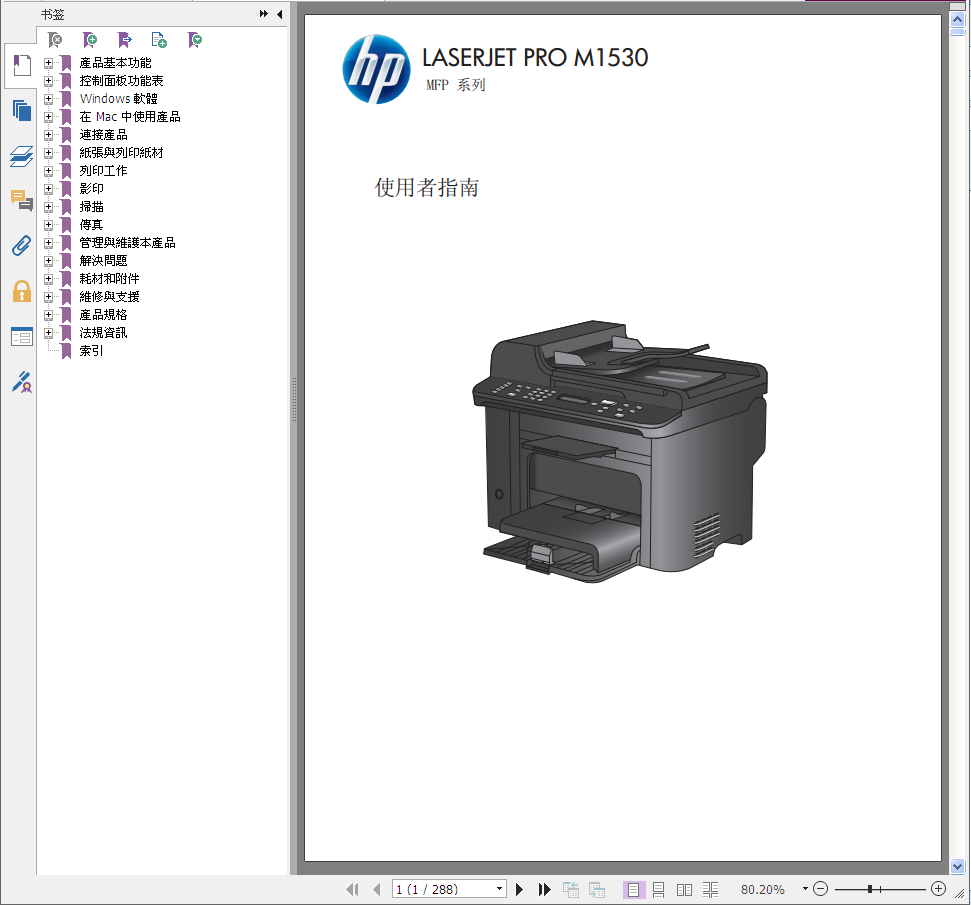
Task: Open the 法規資訊 bookmark
Action: [x=103, y=333]
